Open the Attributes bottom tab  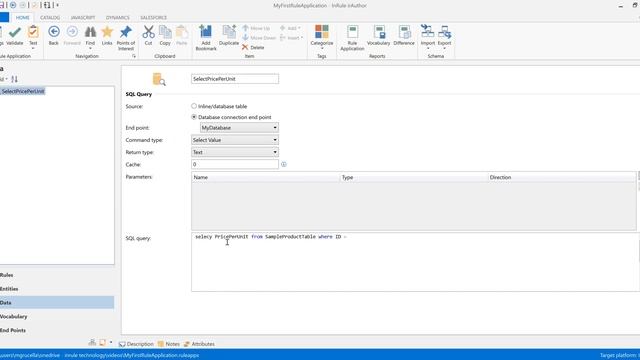click(x=199, y=344)
